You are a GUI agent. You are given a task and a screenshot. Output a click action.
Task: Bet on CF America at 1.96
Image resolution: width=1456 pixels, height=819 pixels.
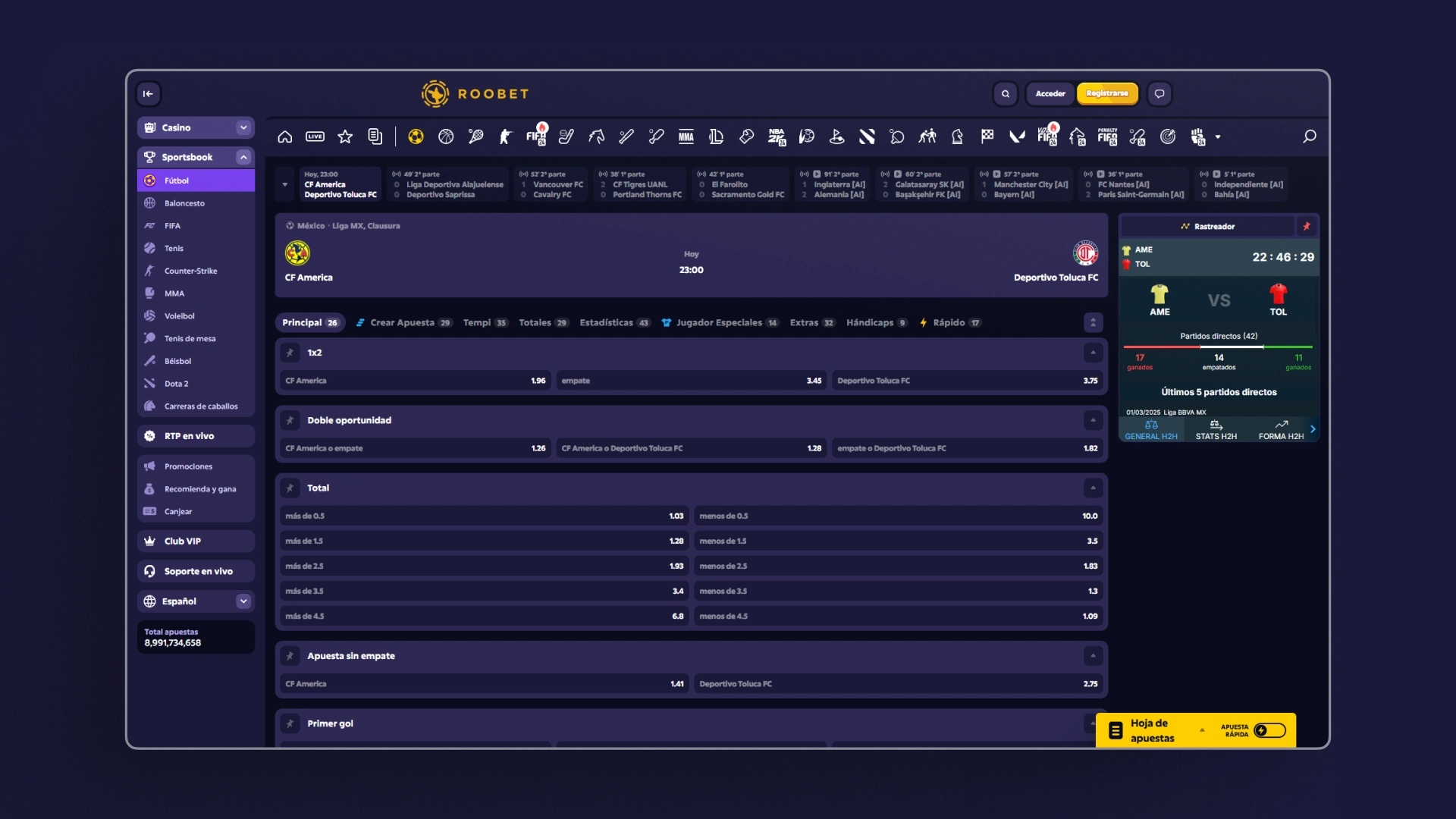click(416, 381)
